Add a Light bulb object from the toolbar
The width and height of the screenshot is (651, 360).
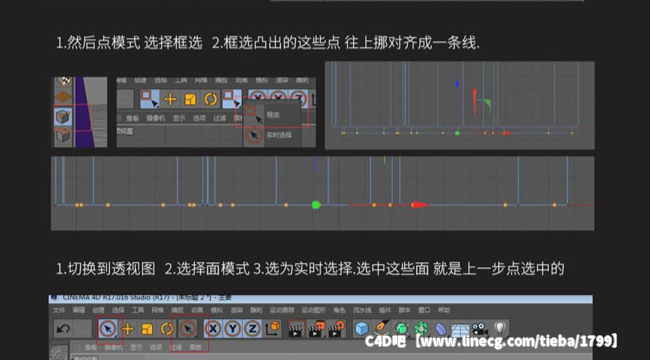pyautogui.click(x=500, y=329)
